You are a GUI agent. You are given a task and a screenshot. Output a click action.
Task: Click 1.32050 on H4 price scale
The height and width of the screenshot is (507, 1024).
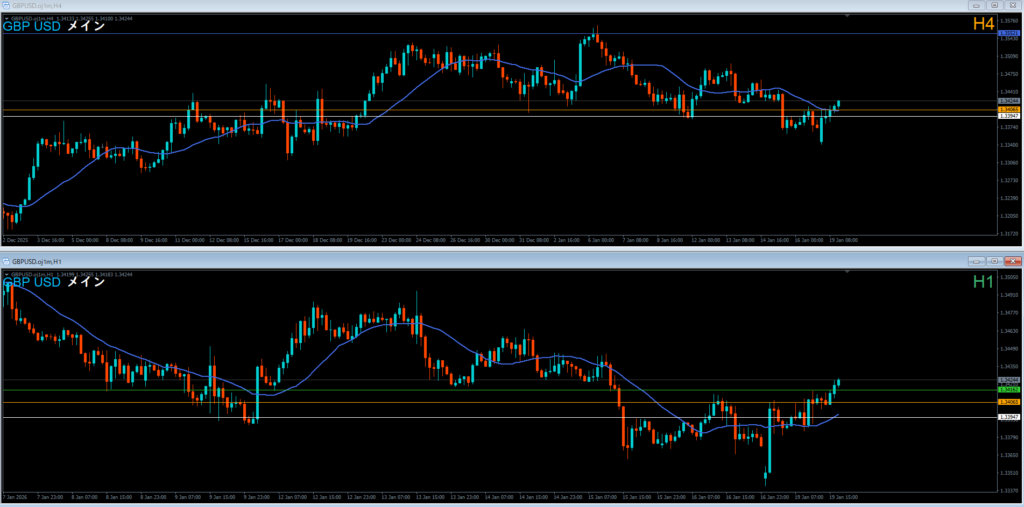click(1010, 216)
